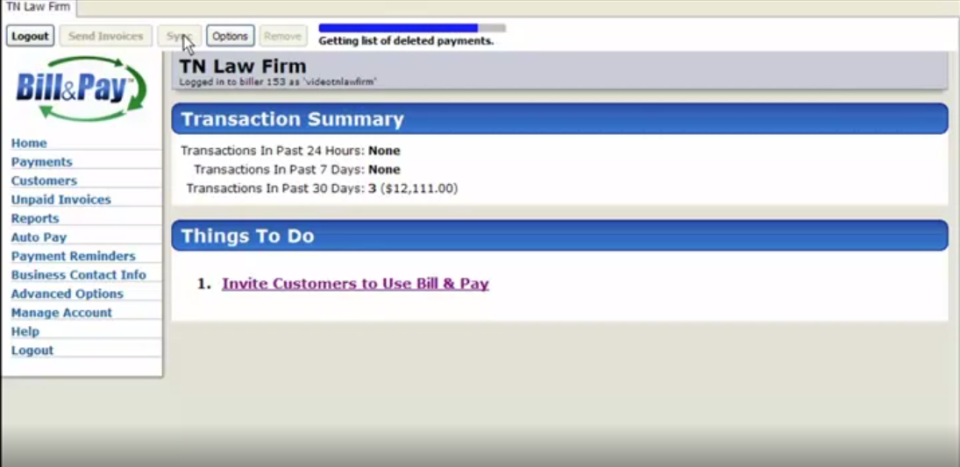Click 'Getting list of deleted payments.' status text
The image size is (960, 467).
[406, 42]
